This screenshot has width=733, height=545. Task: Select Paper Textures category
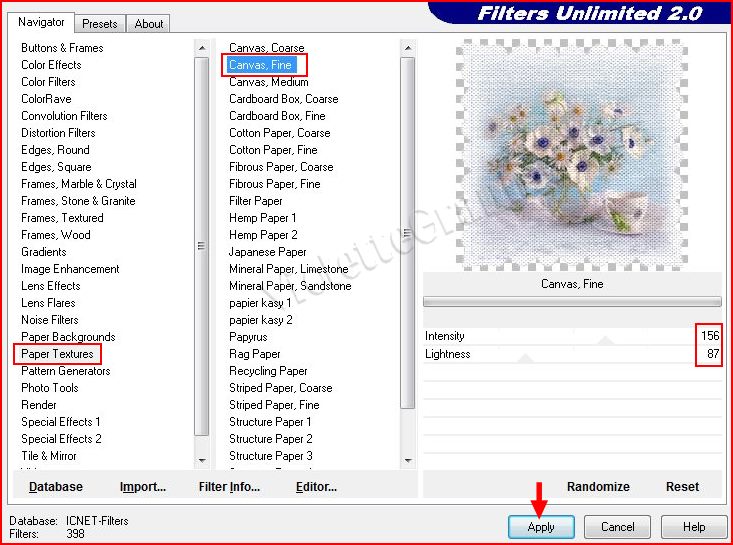57,354
